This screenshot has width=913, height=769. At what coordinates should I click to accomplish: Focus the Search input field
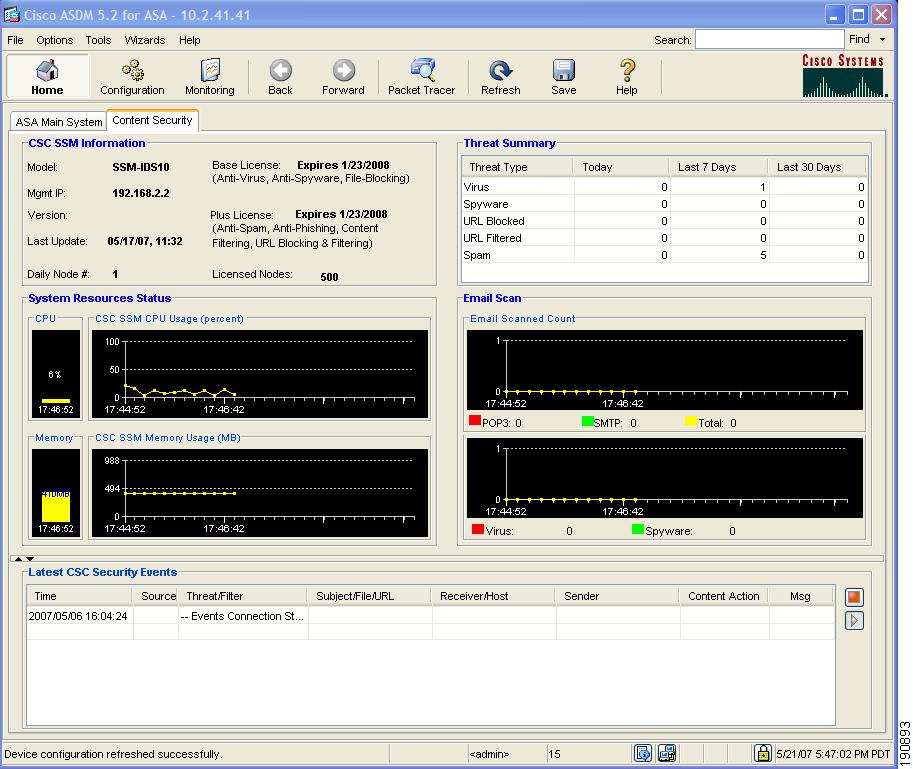770,40
